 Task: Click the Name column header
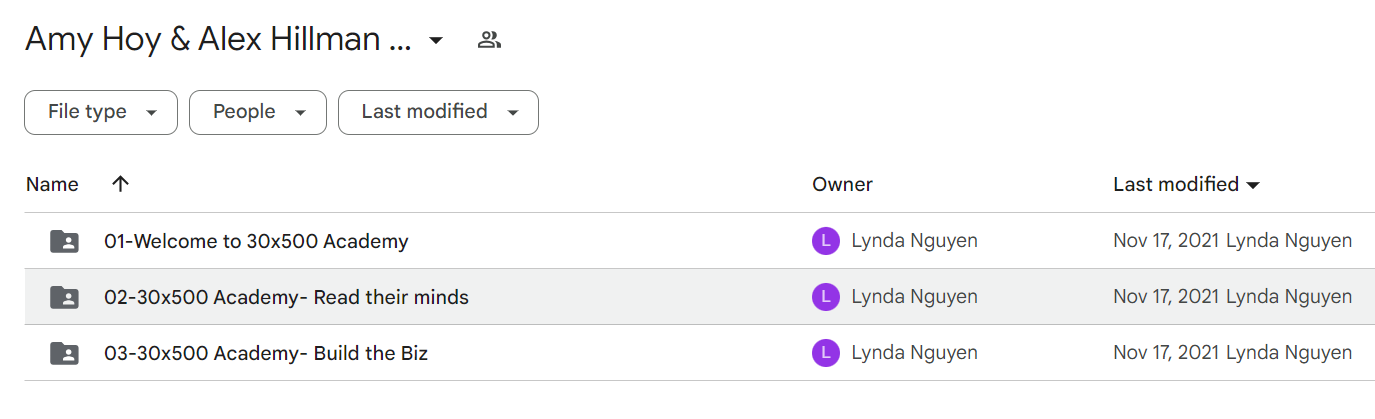point(52,184)
